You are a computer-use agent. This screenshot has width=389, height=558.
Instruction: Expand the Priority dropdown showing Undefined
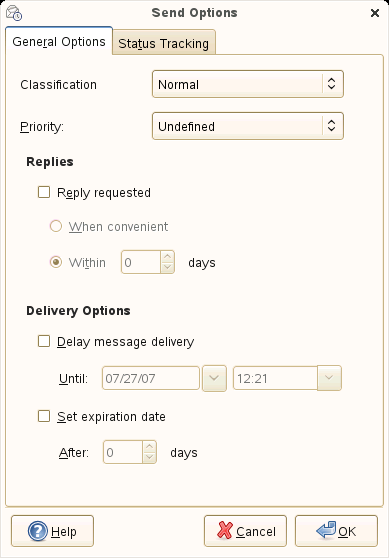pyautogui.click(x=248, y=126)
